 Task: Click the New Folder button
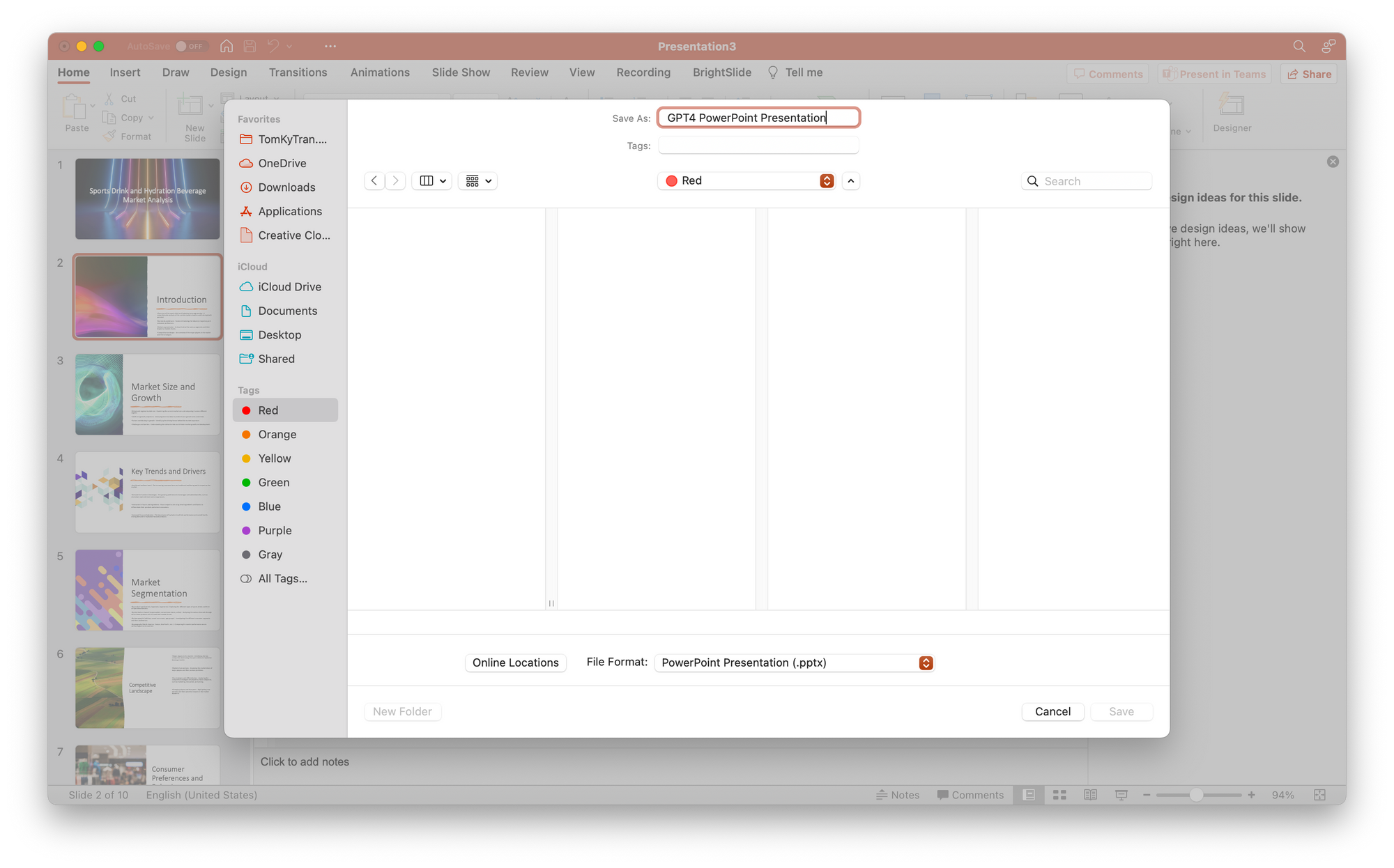(401, 711)
